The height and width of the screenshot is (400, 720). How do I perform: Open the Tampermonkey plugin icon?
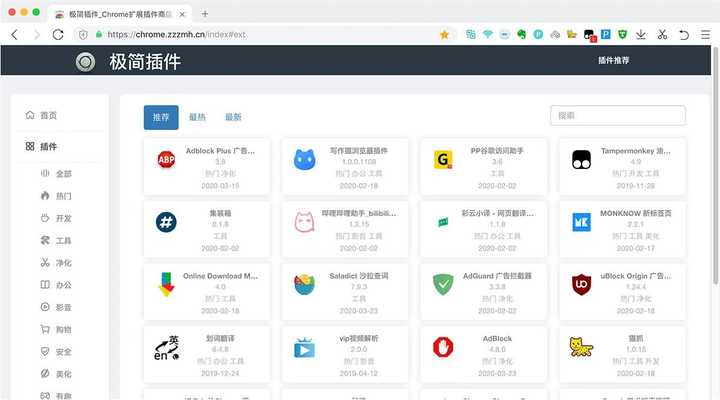pos(581,159)
